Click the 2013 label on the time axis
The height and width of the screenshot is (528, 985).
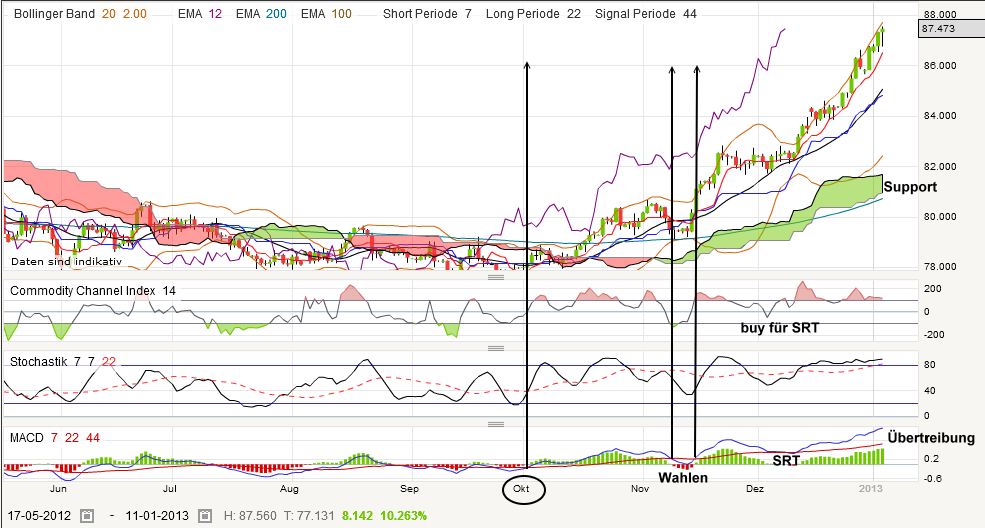pos(871,488)
